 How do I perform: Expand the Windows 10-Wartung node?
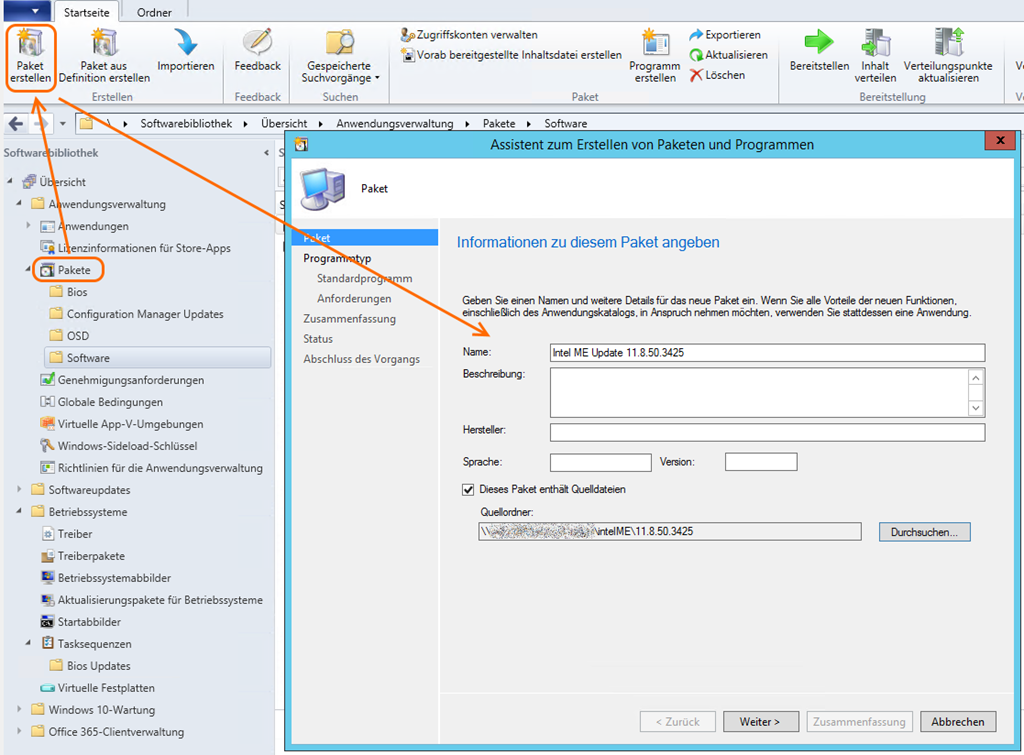coord(20,710)
